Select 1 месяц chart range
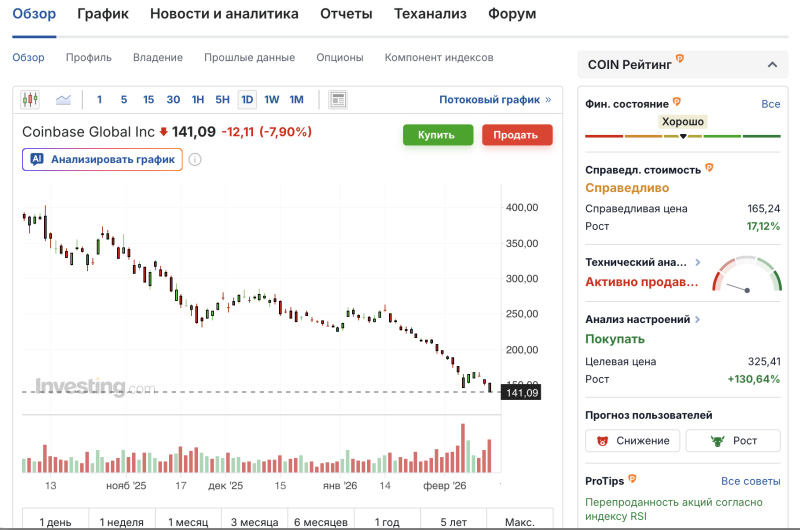The height and width of the screenshot is (530, 800). (x=188, y=521)
